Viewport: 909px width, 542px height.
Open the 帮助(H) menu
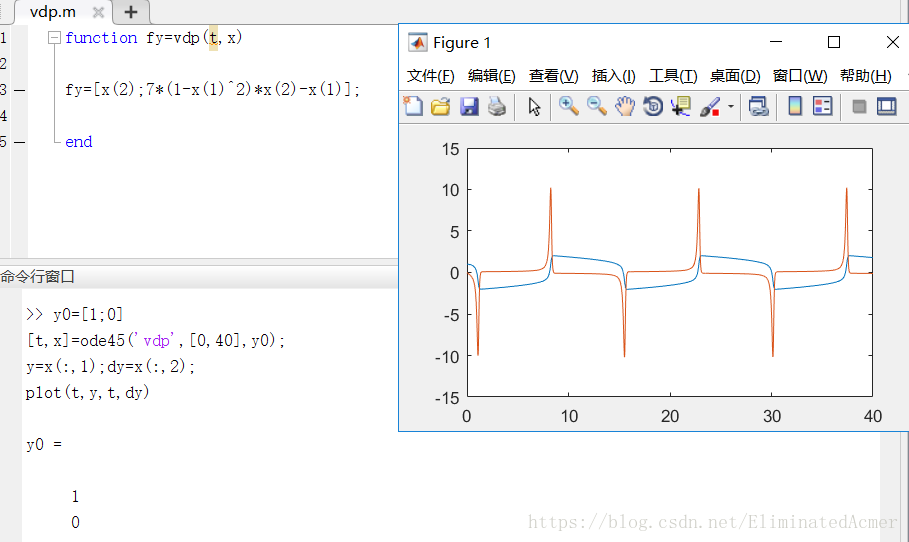pyautogui.click(x=866, y=76)
